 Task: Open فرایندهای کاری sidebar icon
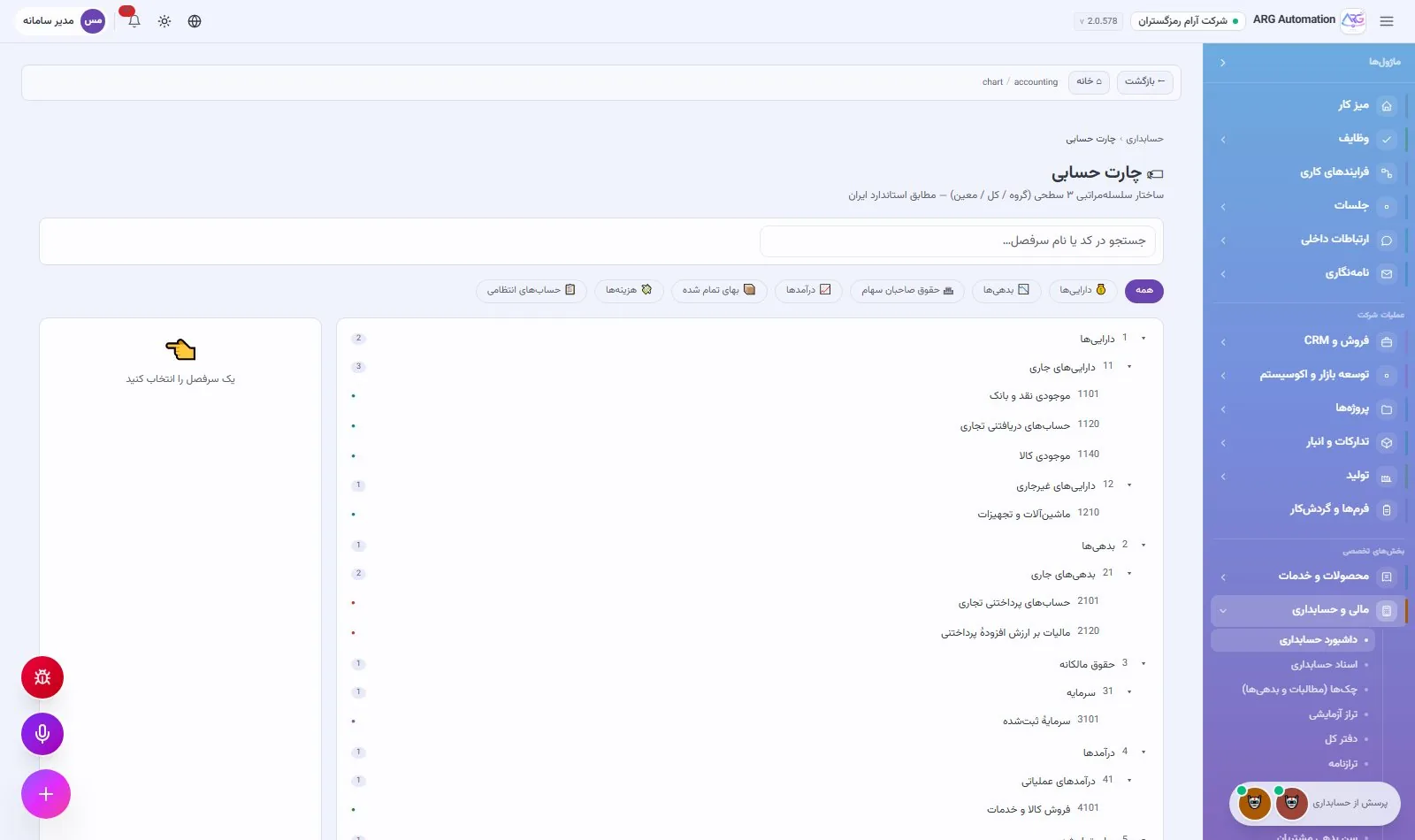pyautogui.click(x=1387, y=173)
